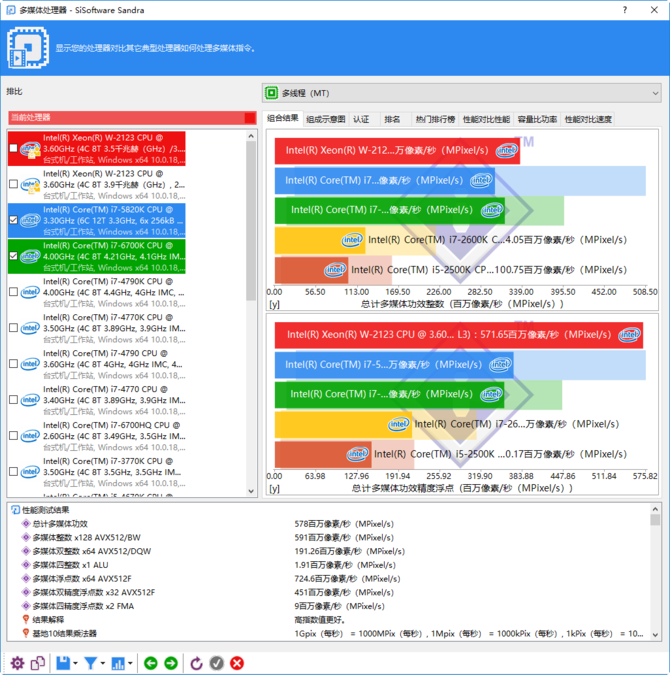Click the processor list scroll-up arrow
This screenshot has height=675, width=670.
[x=251, y=136]
